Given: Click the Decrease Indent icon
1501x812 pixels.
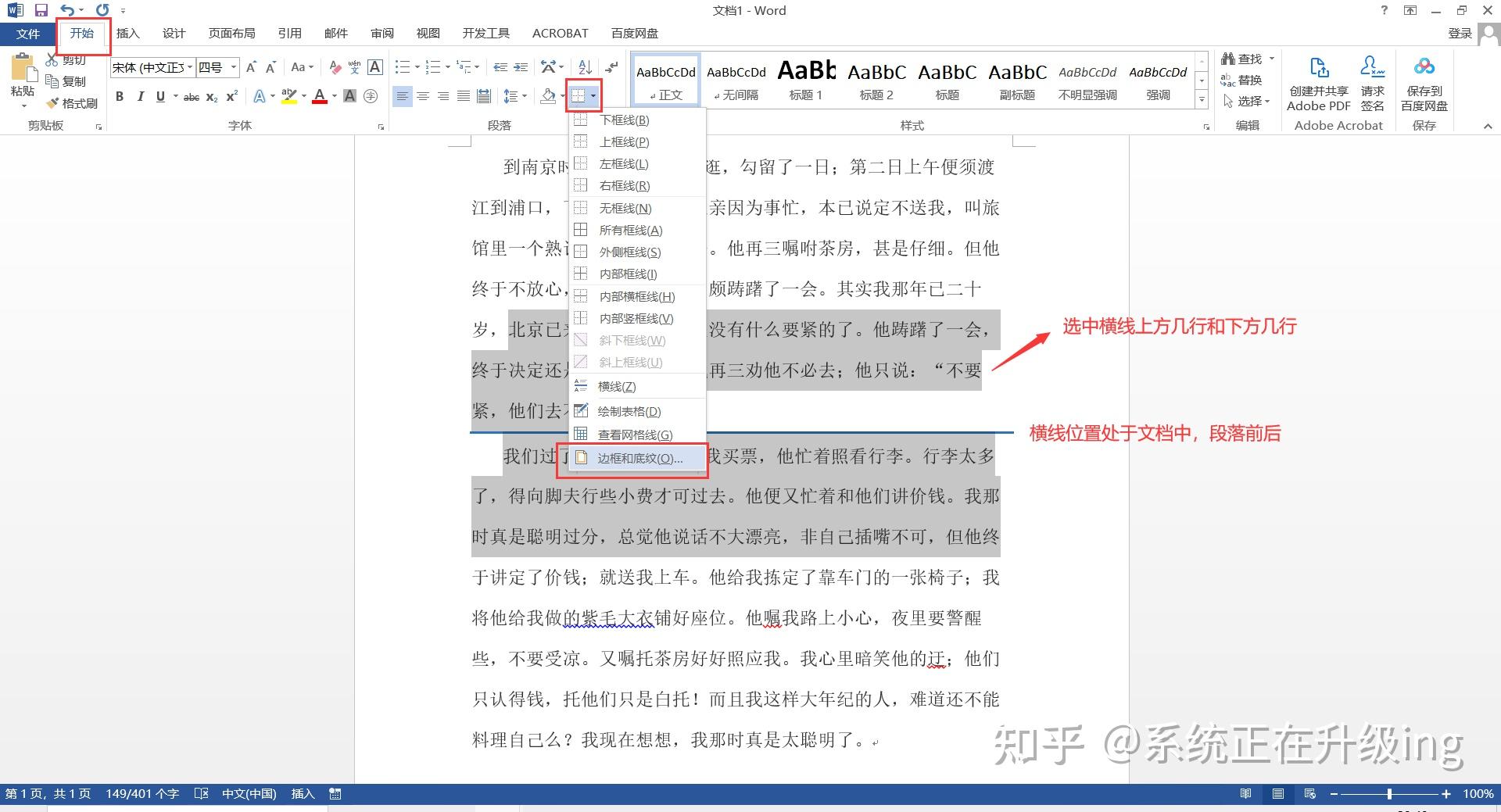Looking at the screenshot, I should pyautogui.click(x=500, y=68).
